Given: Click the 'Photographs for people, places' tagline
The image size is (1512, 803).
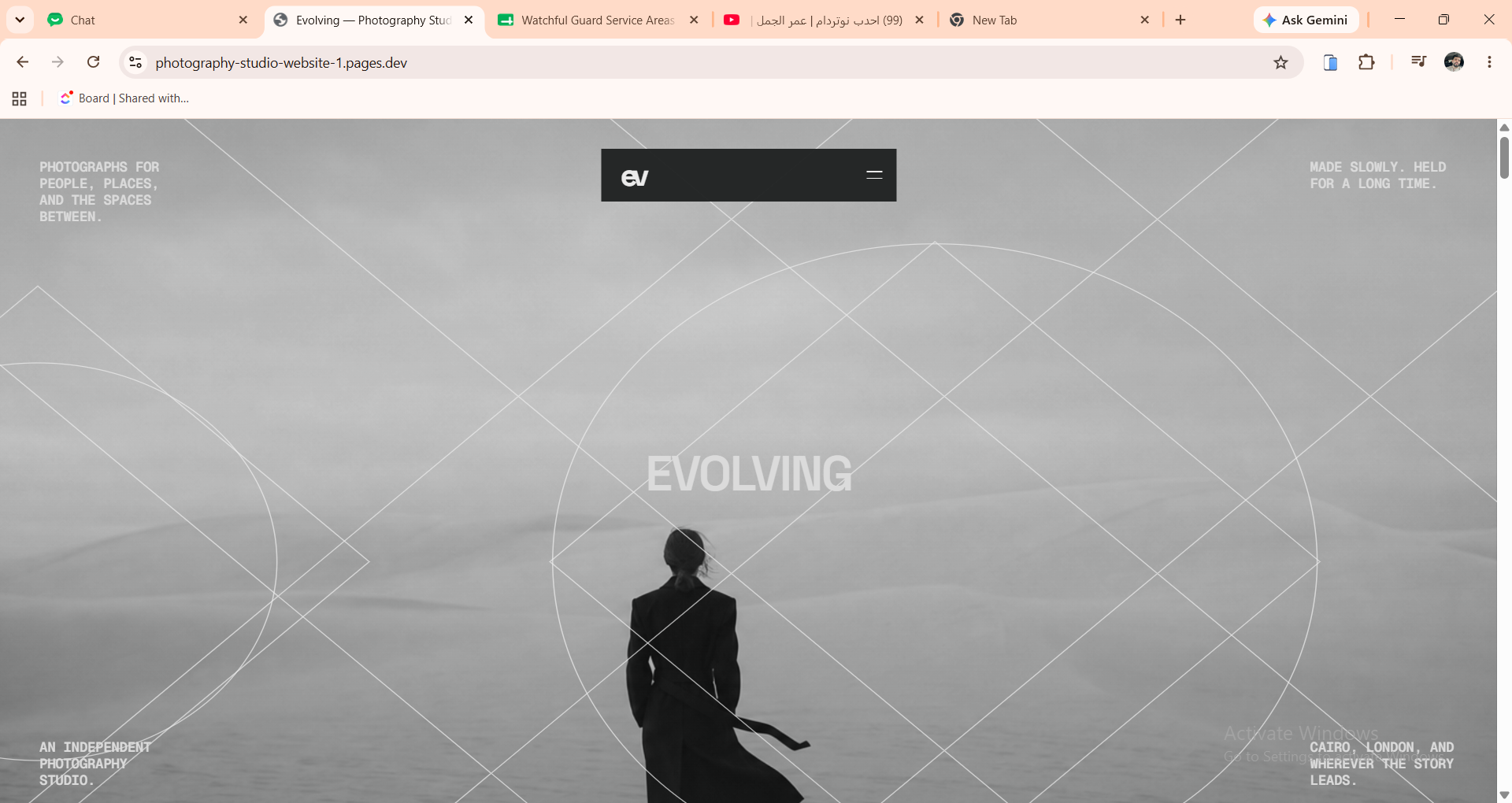Looking at the screenshot, I should pos(99,191).
